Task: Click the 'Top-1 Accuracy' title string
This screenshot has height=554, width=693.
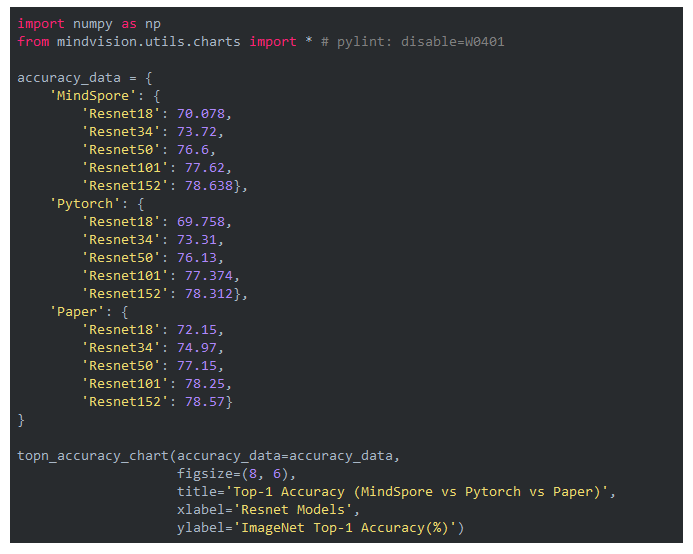Action: point(419,491)
